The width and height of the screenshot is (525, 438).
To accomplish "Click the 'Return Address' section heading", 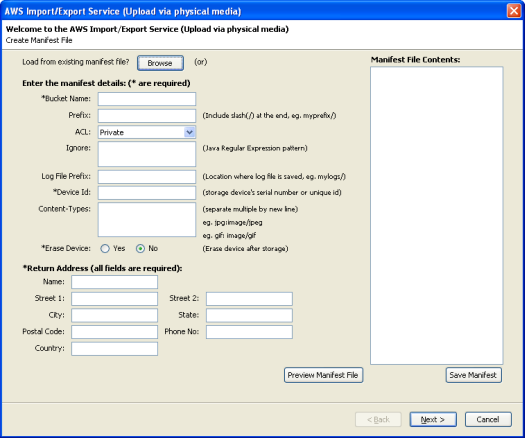I will click(x=102, y=269).
